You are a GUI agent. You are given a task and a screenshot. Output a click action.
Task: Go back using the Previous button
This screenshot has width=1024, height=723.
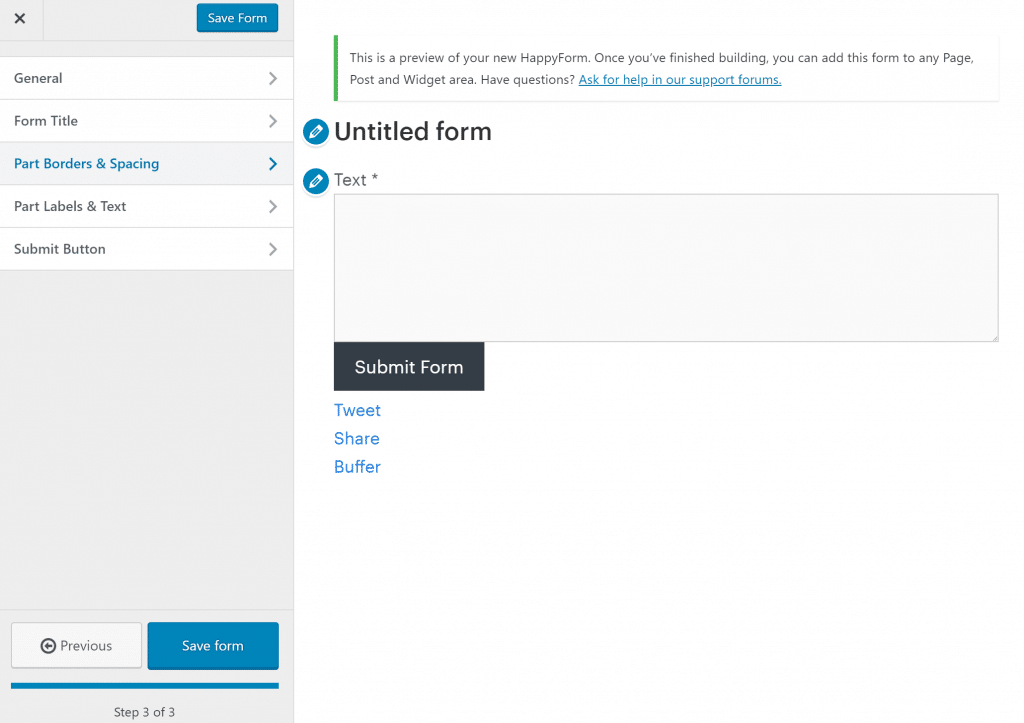tap(76, 645)
